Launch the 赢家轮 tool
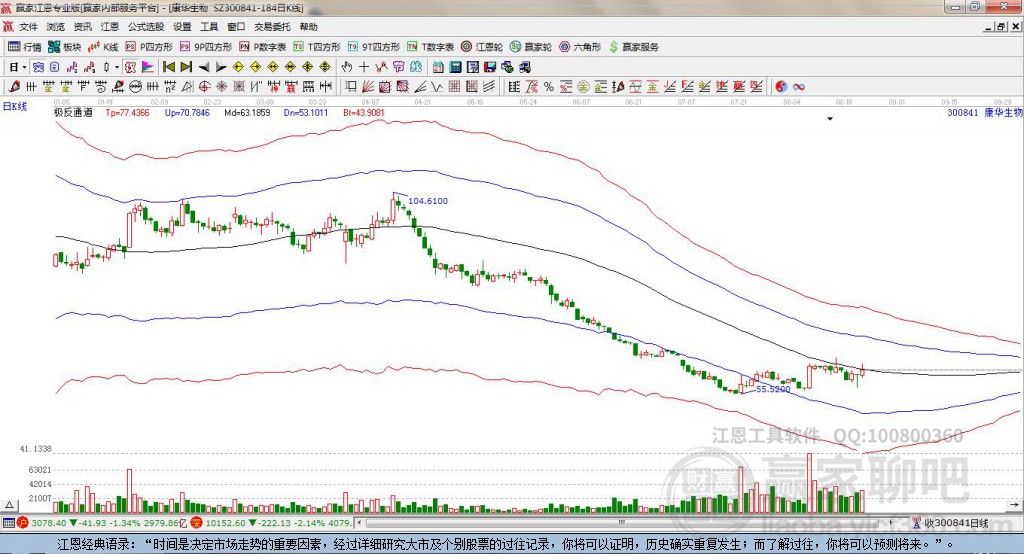Image resolution: width=1024 pixels, height=554 pixels. pyautogui.click(x=531, y=47)
